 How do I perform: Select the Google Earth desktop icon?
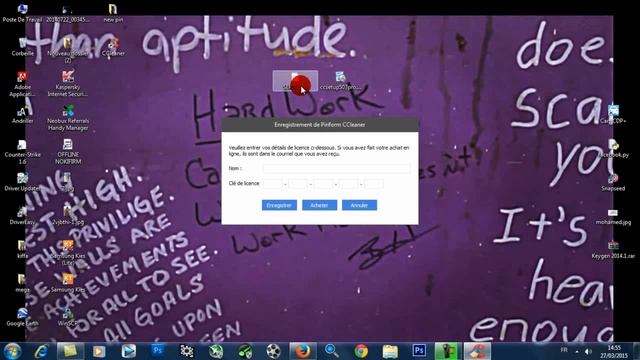point(22,317)
